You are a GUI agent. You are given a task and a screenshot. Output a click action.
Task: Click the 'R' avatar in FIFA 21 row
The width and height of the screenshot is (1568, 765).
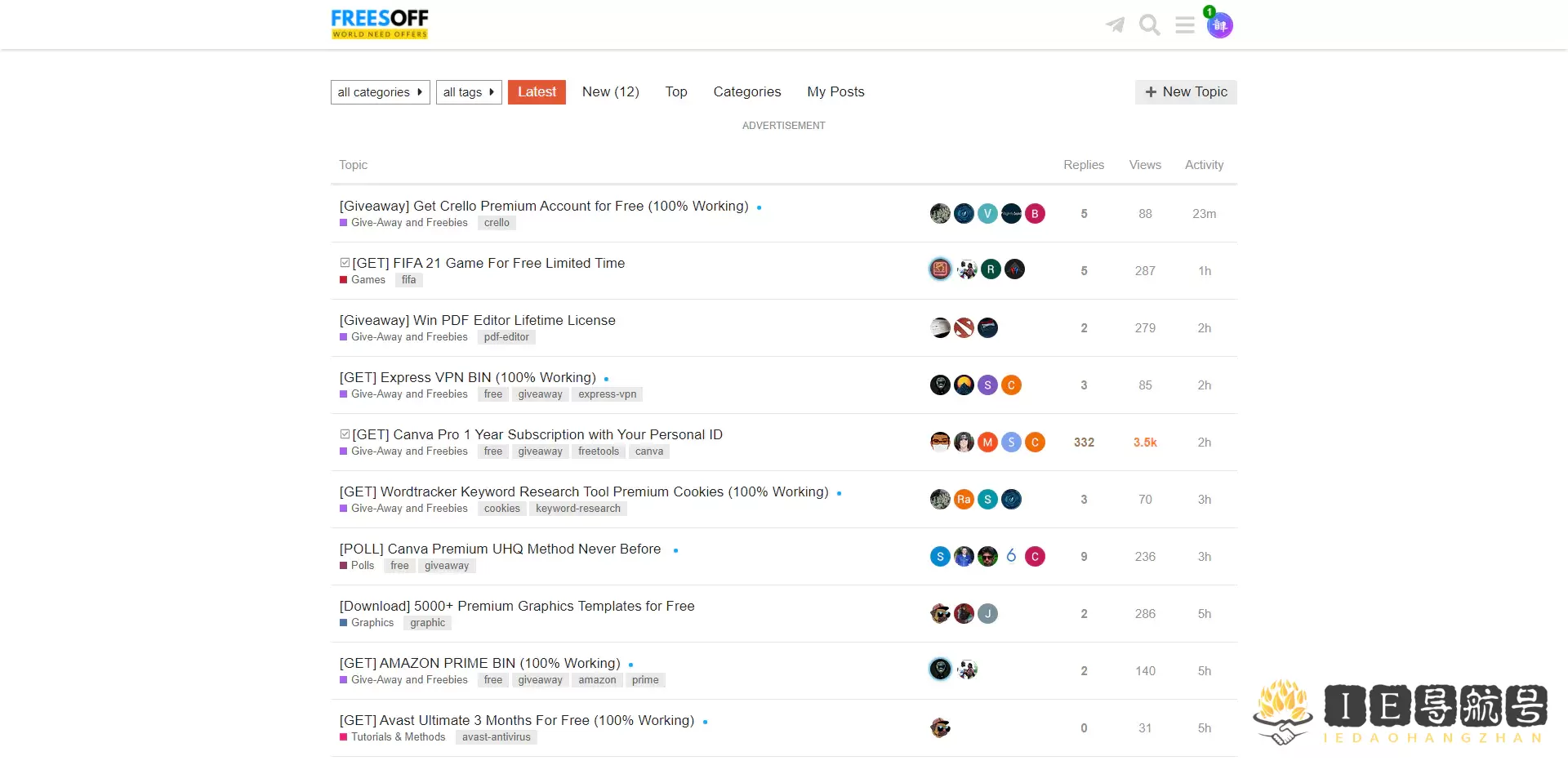pos(991,269)
